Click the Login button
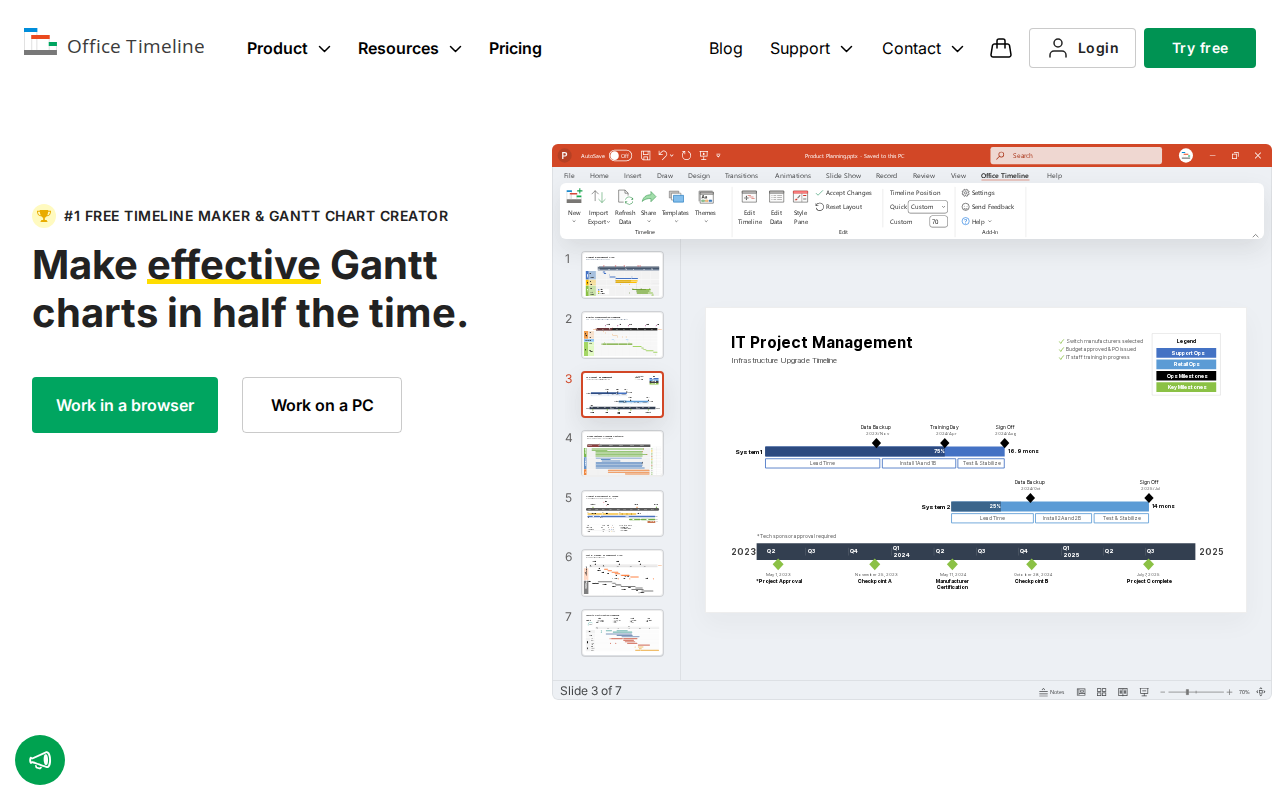The image size is (1280, 800). click(1082, 48)
